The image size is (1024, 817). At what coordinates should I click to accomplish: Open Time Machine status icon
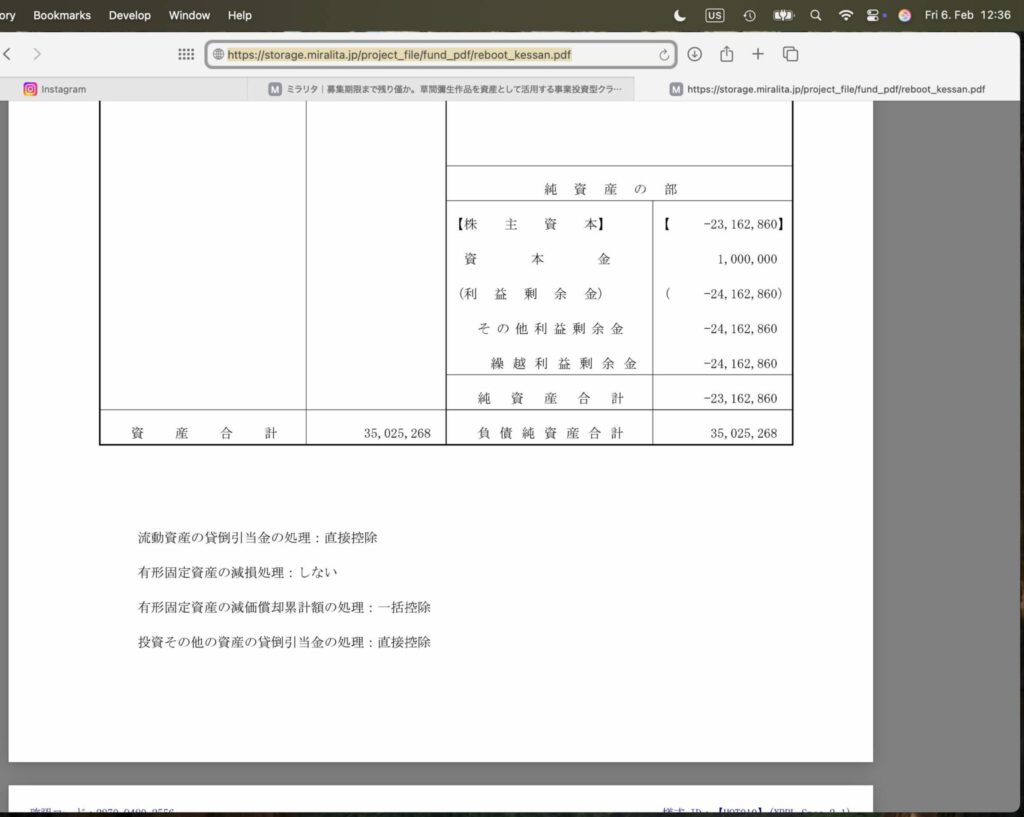tap(749, 15)
